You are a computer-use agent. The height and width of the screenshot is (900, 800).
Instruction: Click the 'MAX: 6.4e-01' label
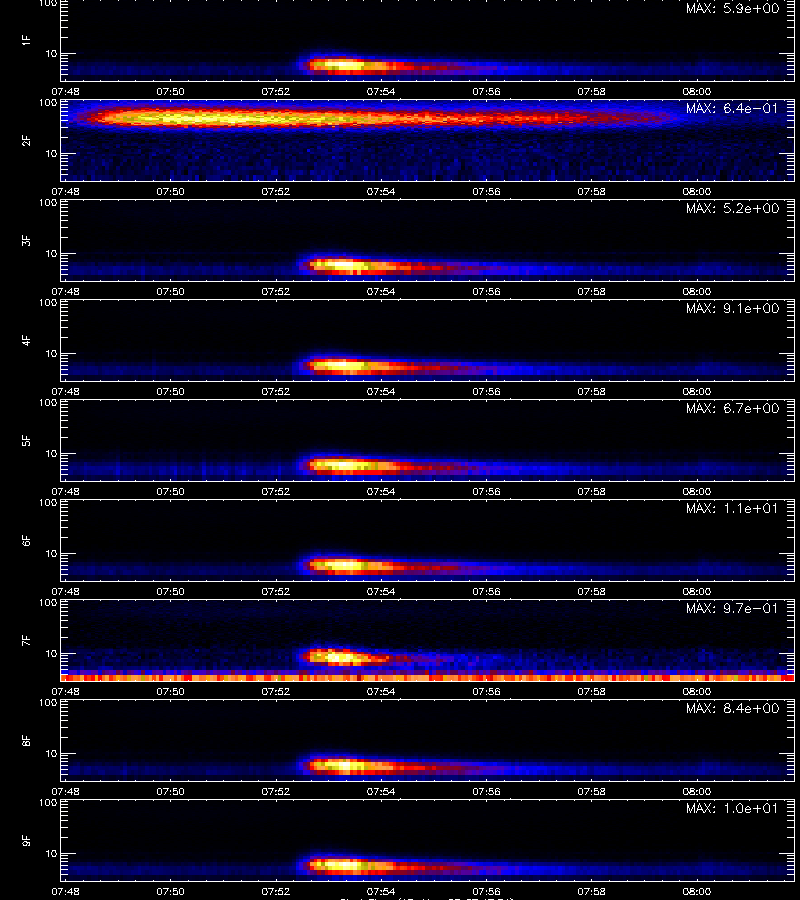point(732,108)
